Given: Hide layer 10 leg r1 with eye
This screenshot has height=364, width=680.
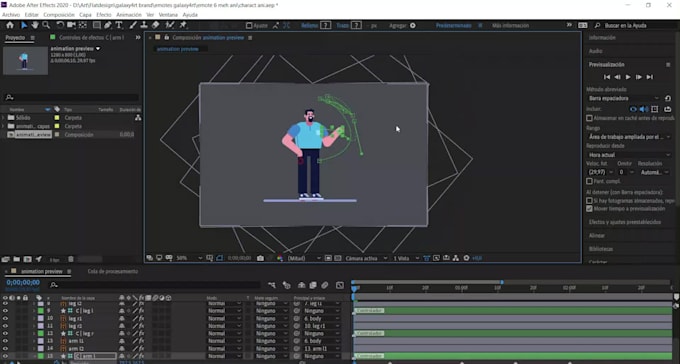Looking at the screenshot, I should tap(5, 318).
